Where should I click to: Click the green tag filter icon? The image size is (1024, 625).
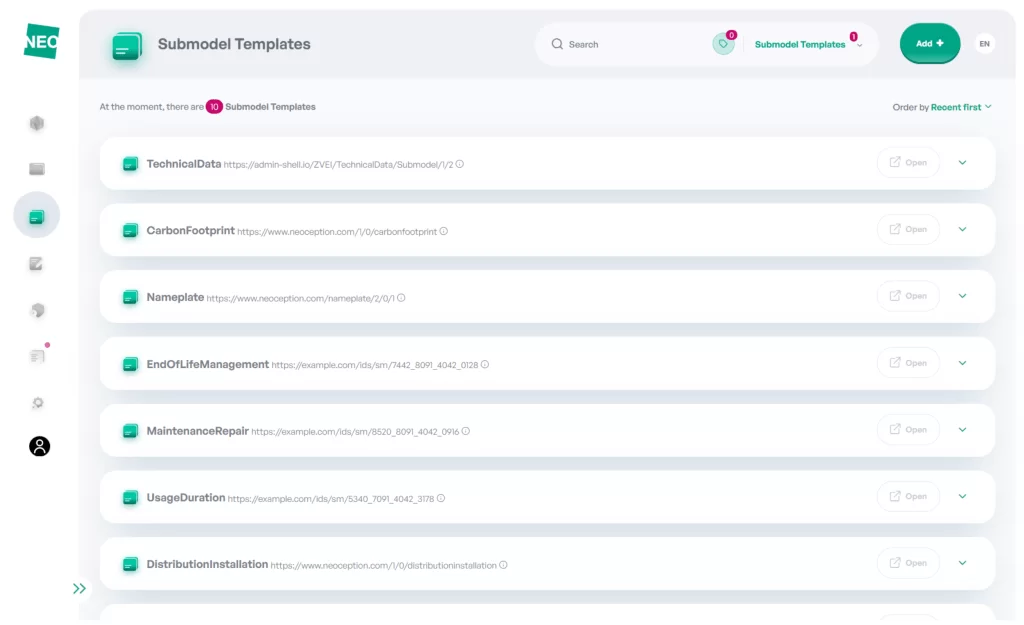[723, 44]
